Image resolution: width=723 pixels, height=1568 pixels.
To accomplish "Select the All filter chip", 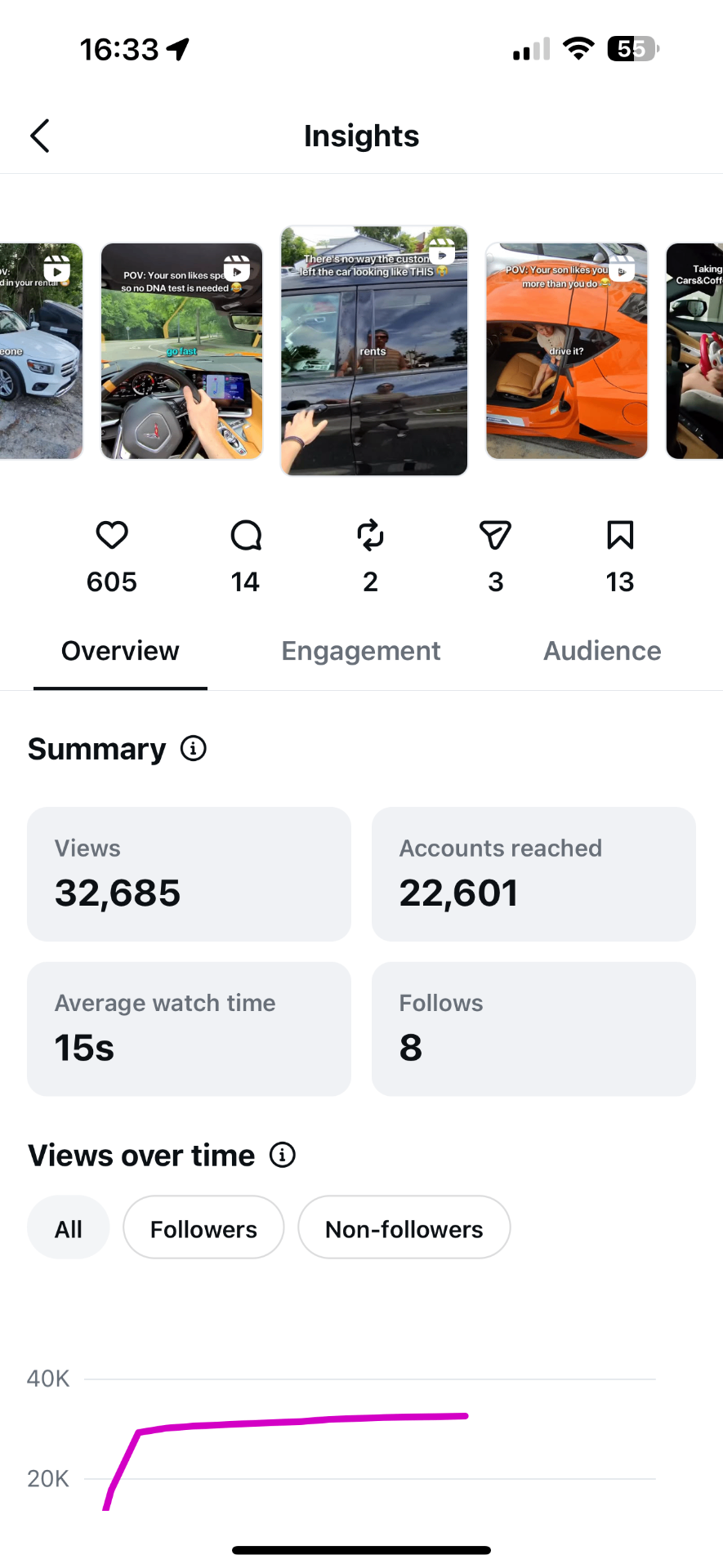I will pyautogui.click(x=69, y=1227).
